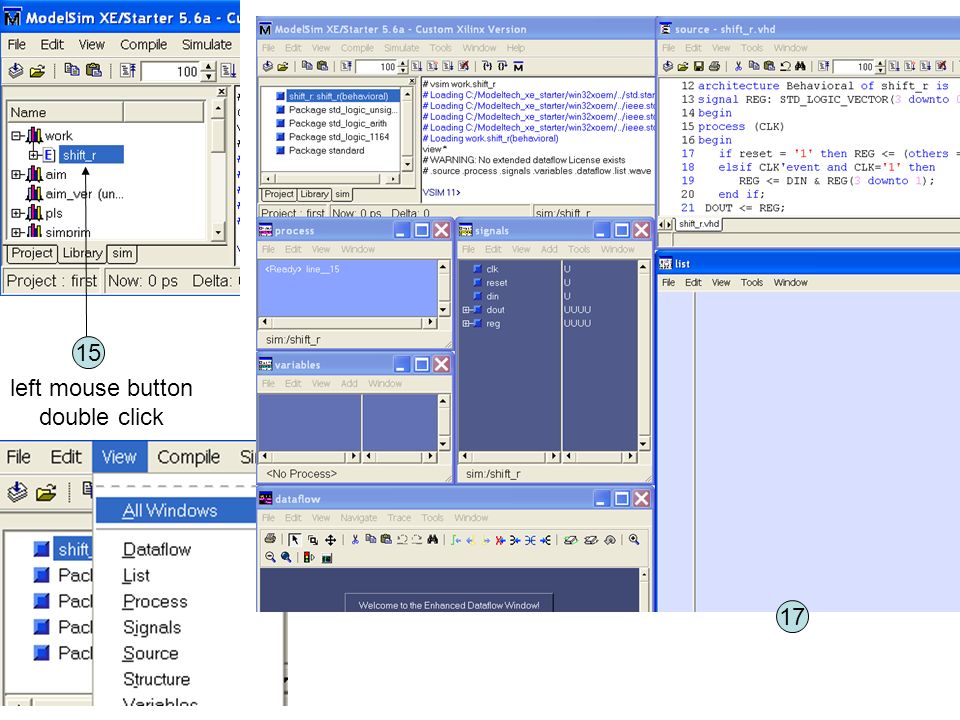The width and height of the screenshot is (960, 720).
Task: Click the scroll down arrow of the signals window
Action: pos(643,443)
